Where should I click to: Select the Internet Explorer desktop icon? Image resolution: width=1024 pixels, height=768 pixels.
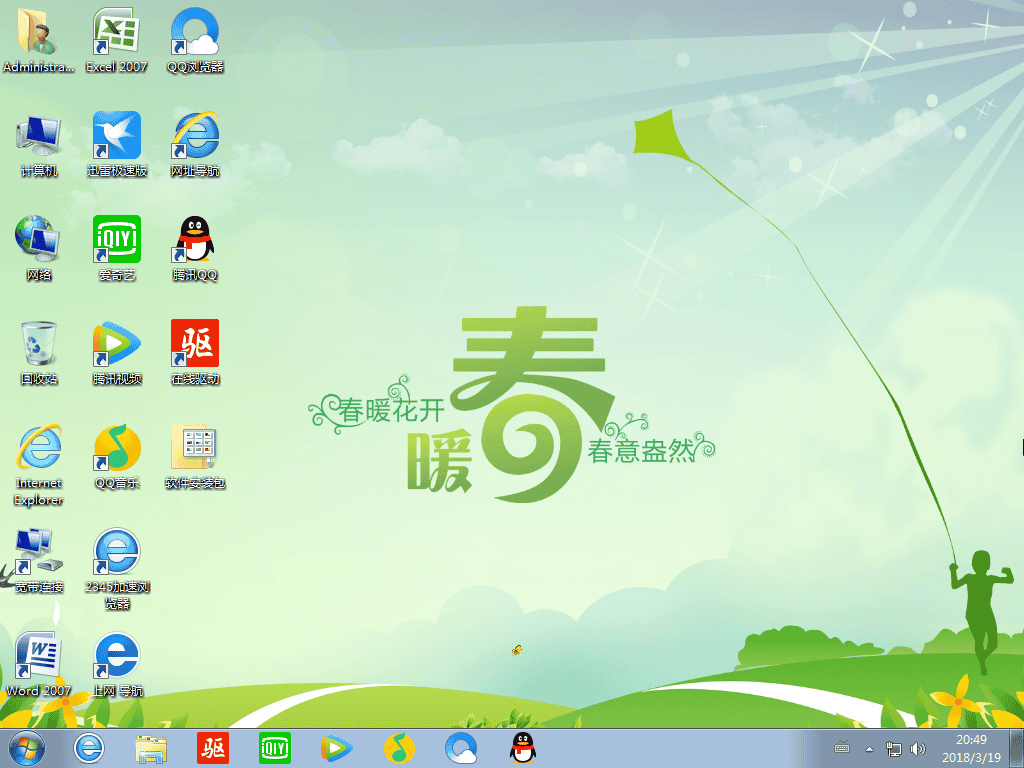pos(39,465)
